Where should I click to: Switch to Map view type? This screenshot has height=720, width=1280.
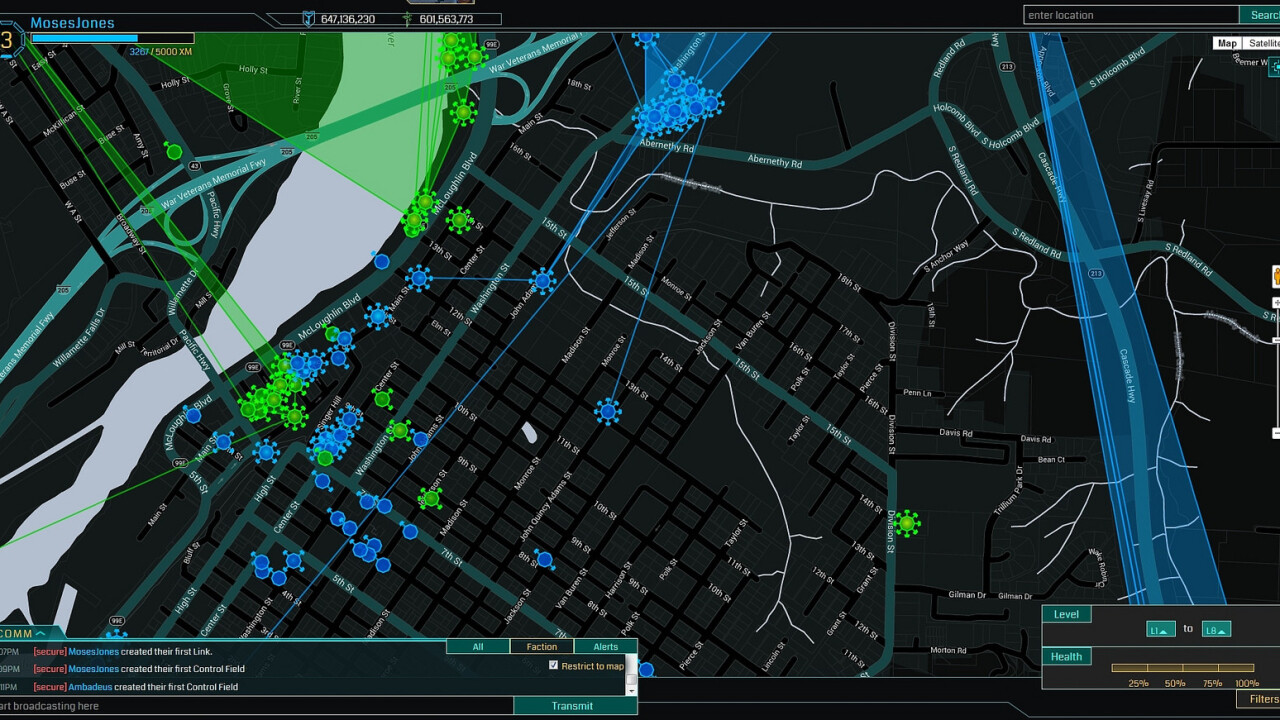point(1227,43)
